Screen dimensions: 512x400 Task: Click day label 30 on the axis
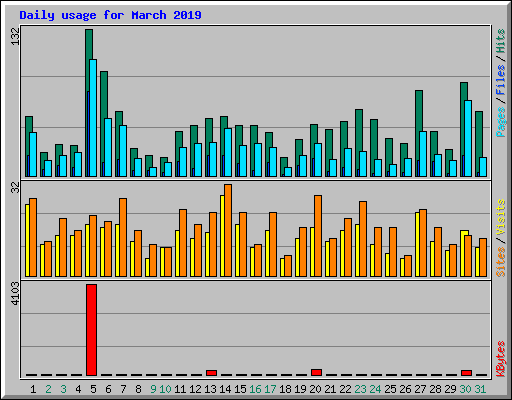[465, 389]
